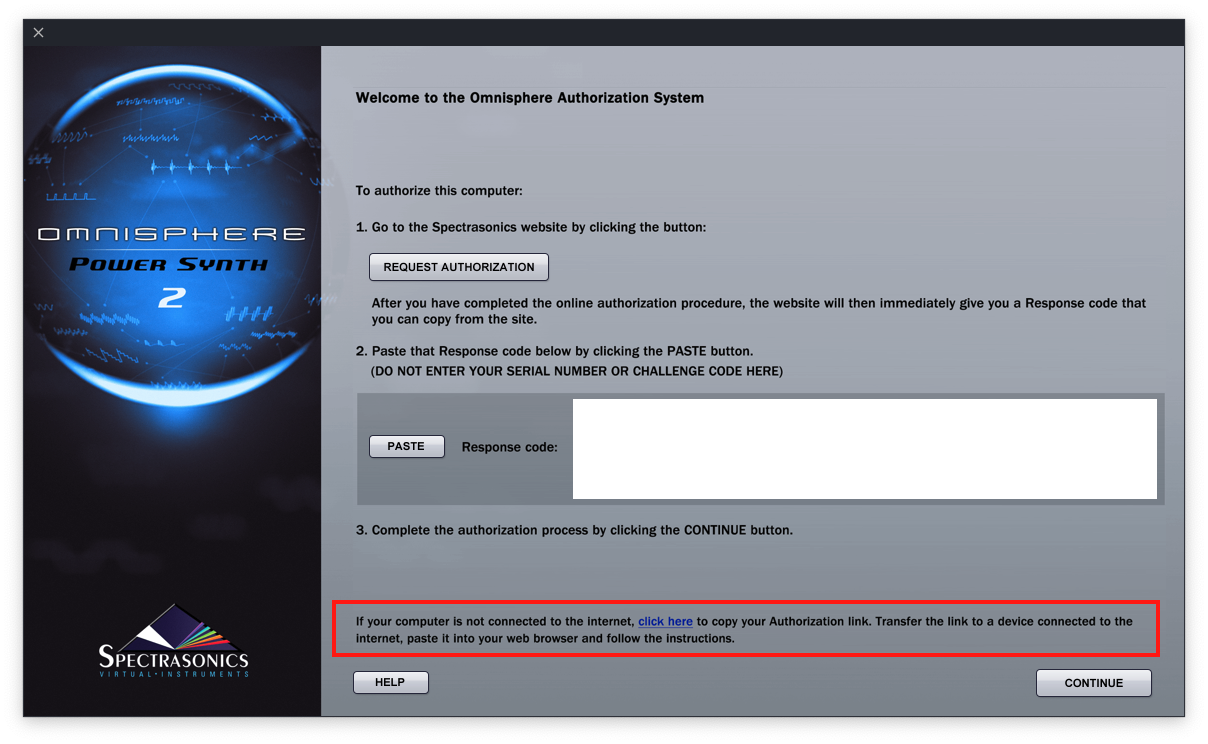Click step 2 "Paste that Response code below" text
Screen dimensions: 1208x744
point(554,351)
